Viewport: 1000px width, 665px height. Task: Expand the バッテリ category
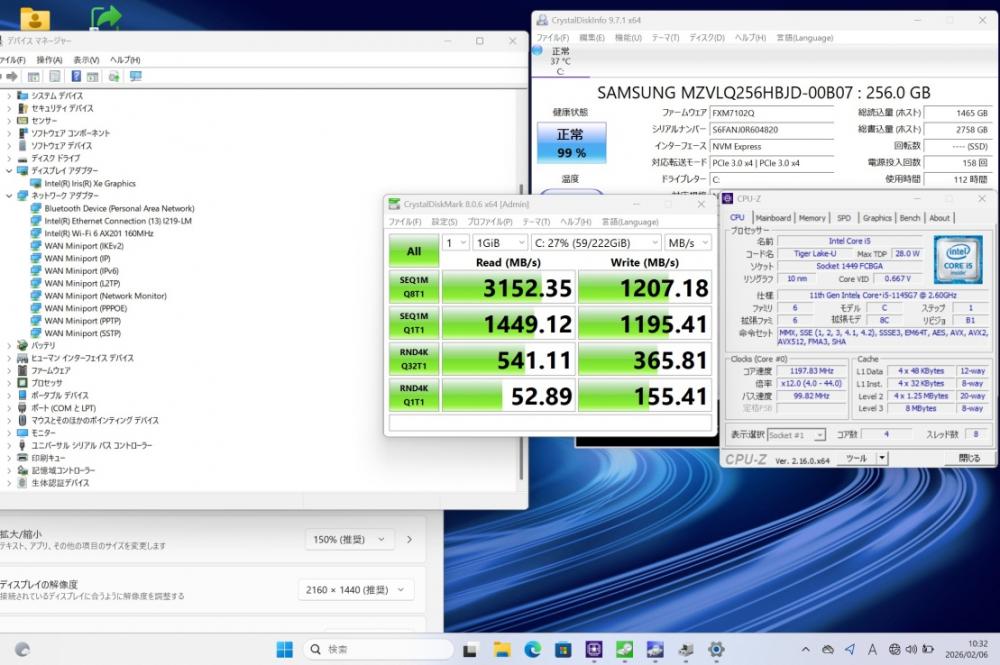point(9,345)
